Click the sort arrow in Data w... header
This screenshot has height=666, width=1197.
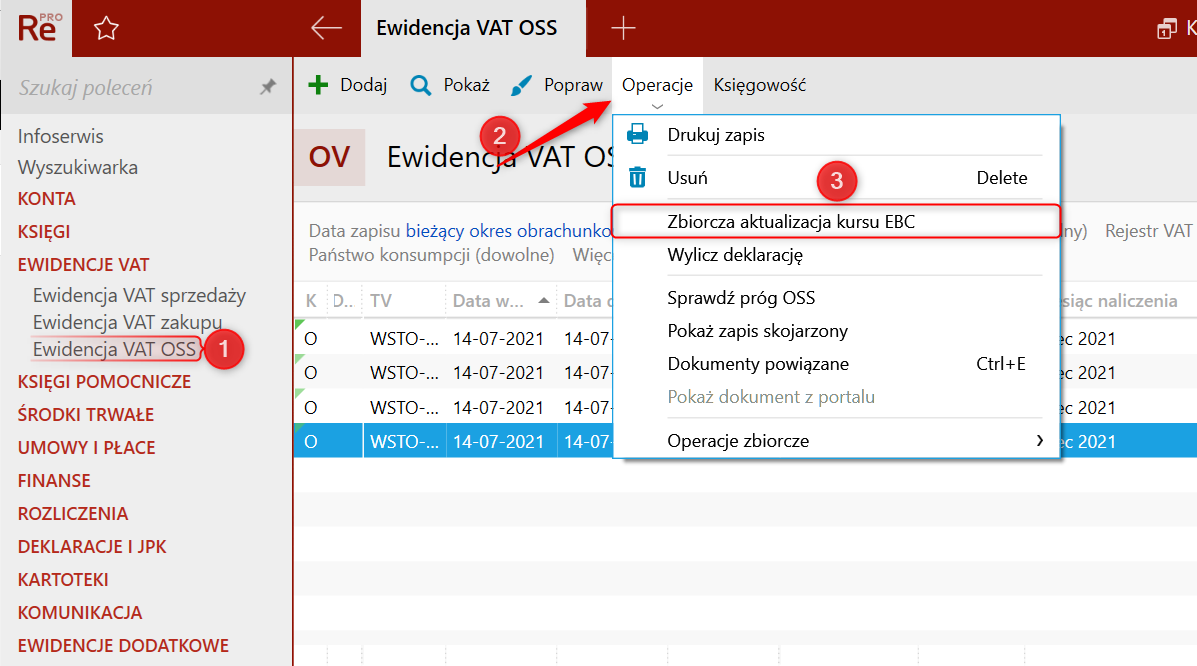pos(544,300)
